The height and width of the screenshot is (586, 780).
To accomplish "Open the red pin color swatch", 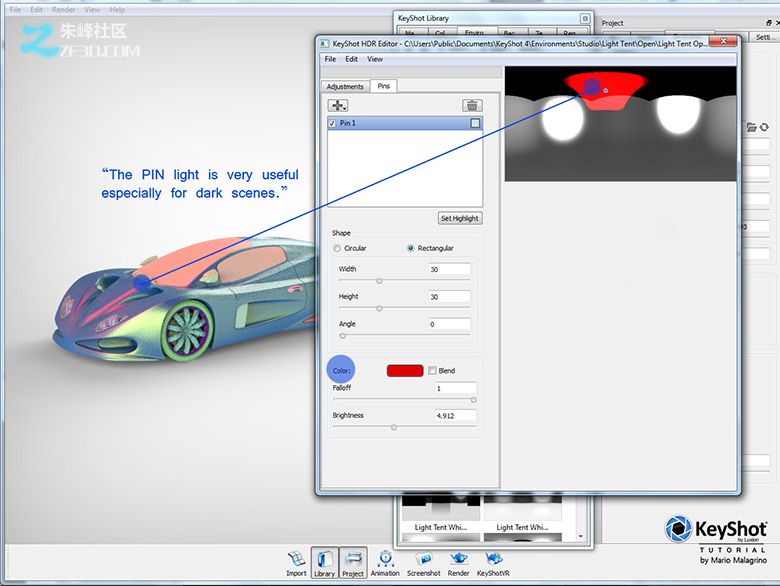I will pos(405,371).
